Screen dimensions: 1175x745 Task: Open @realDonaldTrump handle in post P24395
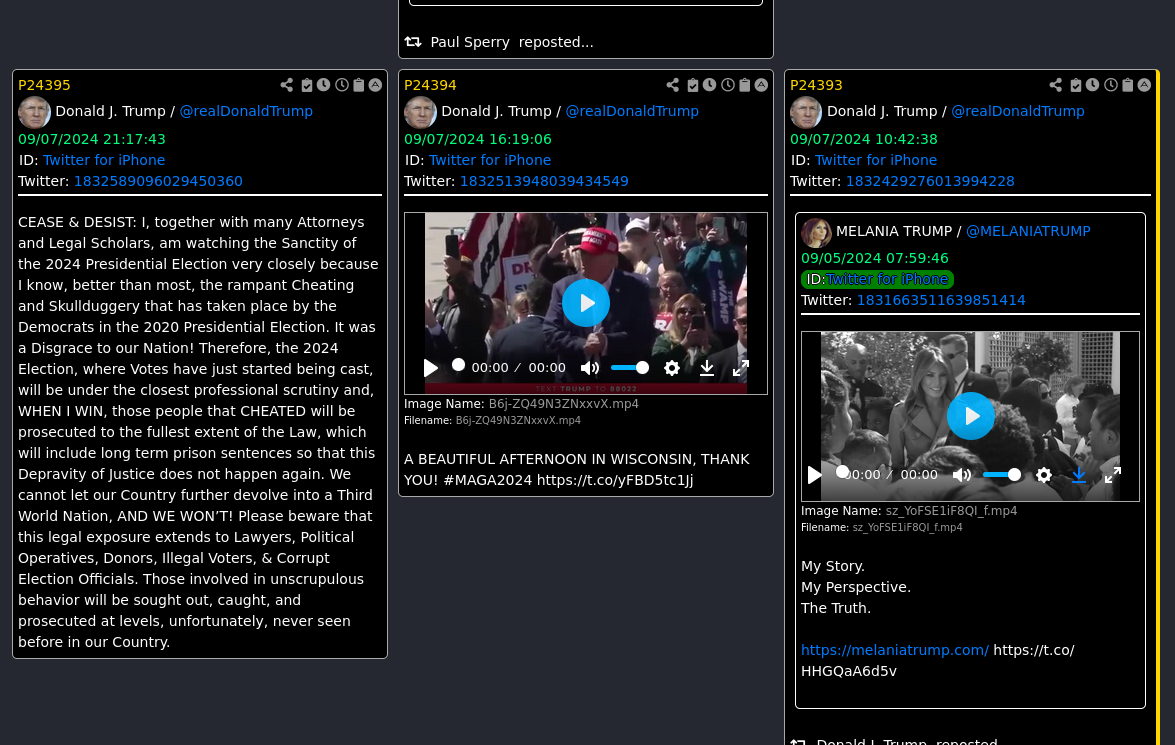(246, 111)
